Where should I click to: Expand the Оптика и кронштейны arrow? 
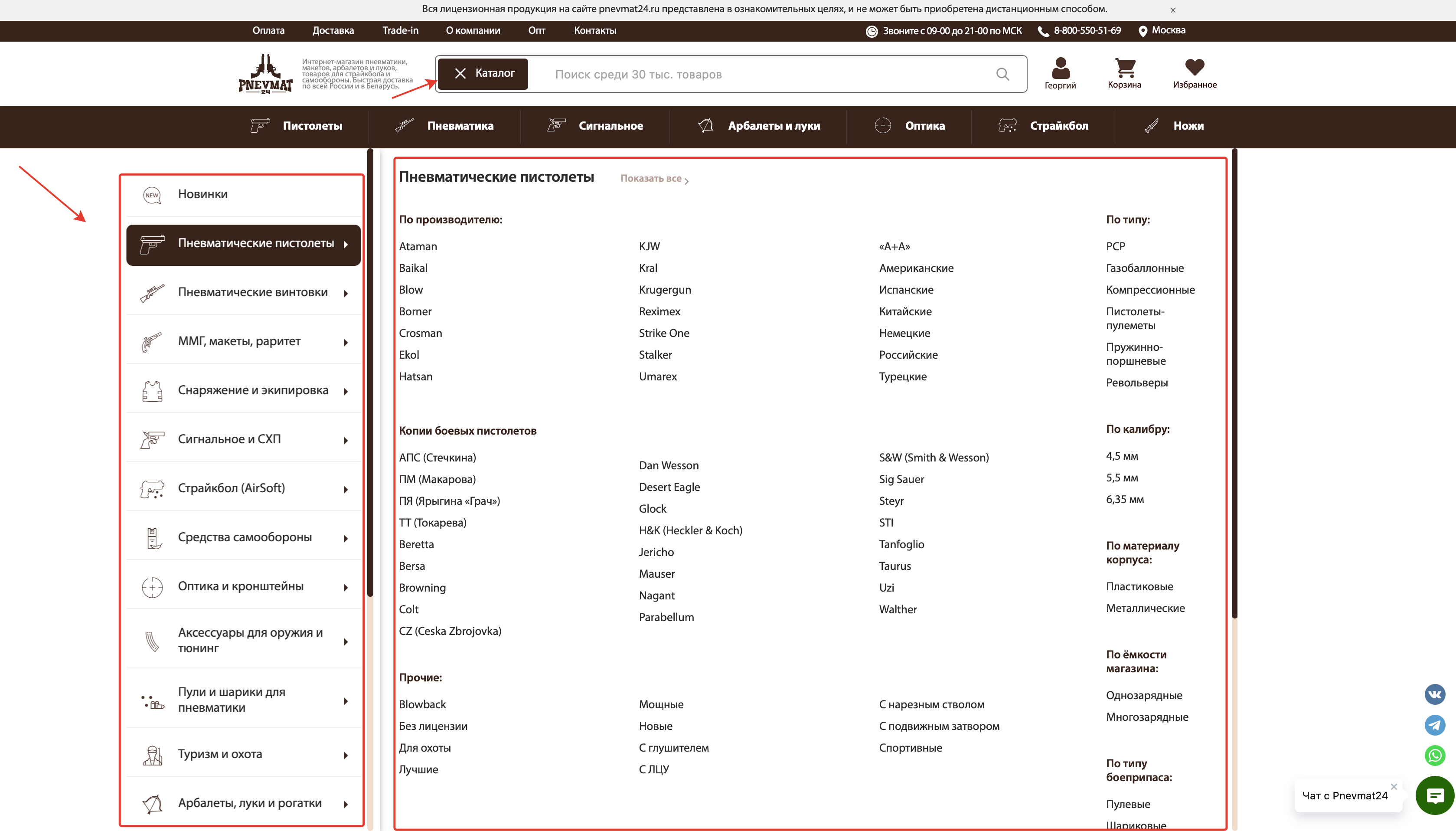346,587
